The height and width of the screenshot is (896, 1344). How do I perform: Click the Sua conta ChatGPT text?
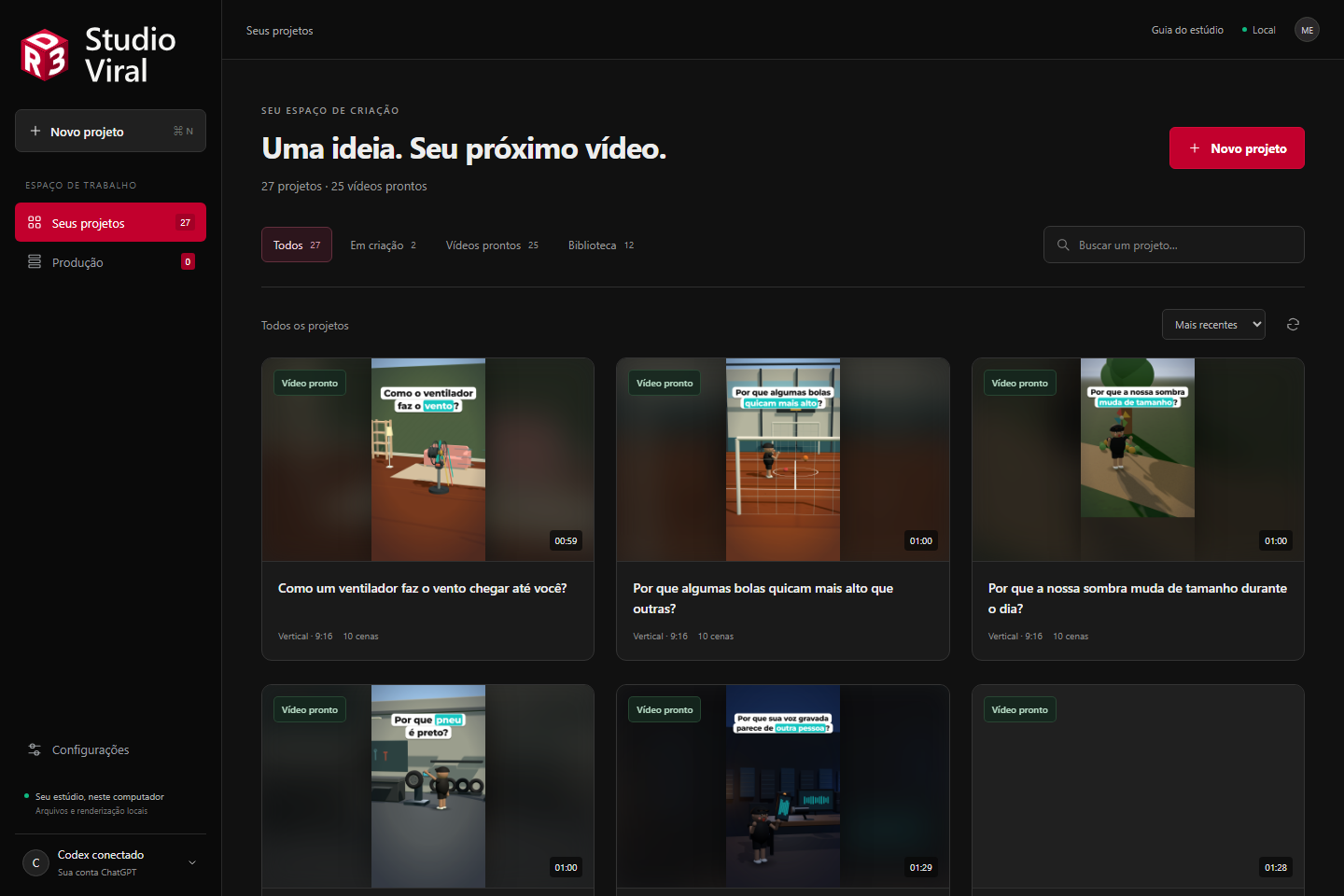coord(97,873)
